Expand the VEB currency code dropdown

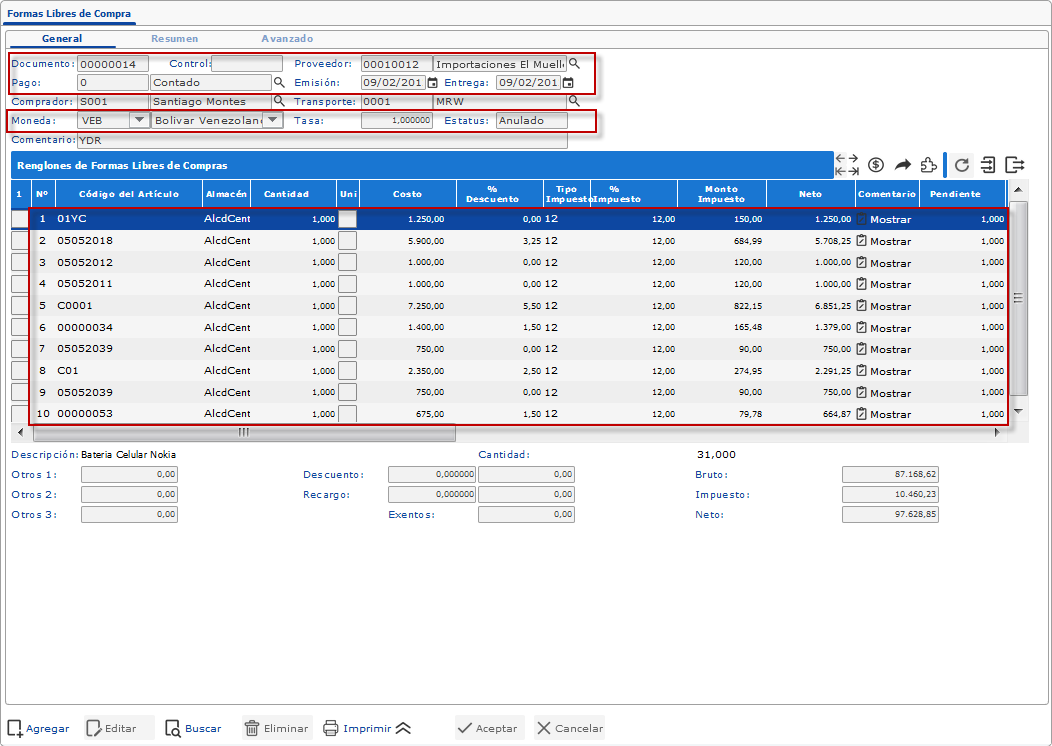[x=138, y=120]
